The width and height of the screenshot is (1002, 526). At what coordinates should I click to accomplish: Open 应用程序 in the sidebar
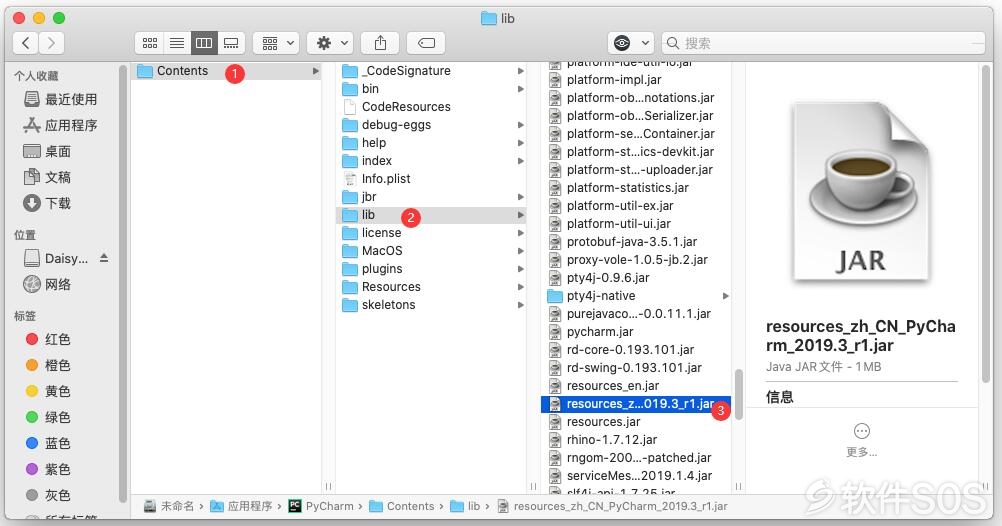[x=61, y=125]
